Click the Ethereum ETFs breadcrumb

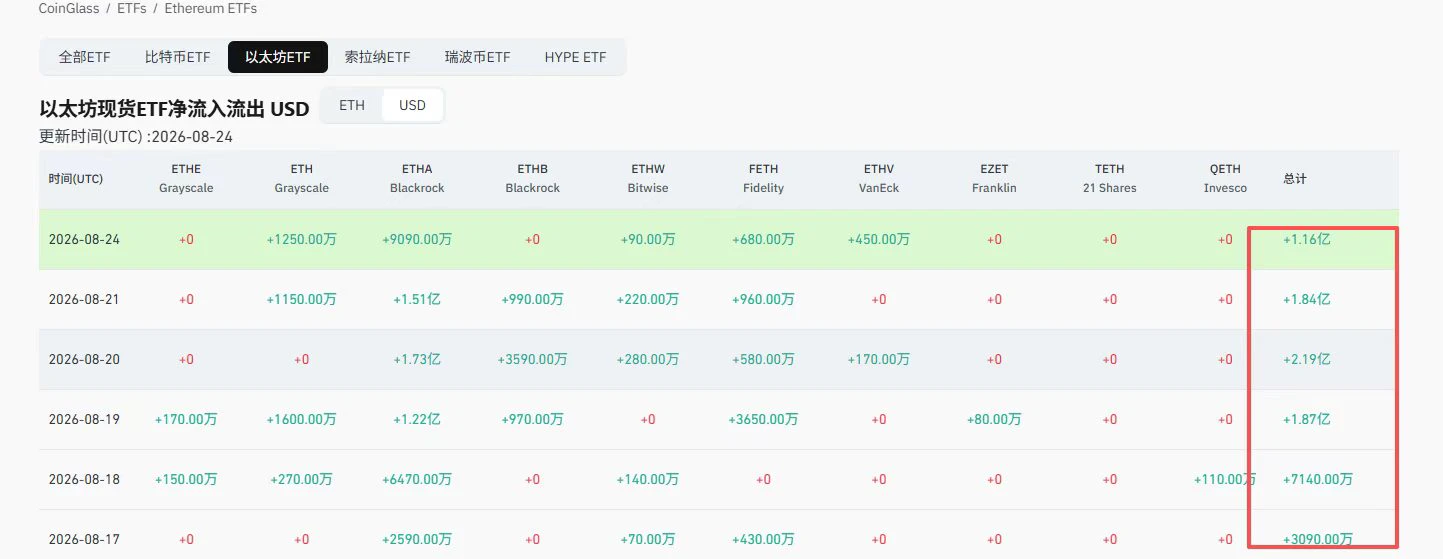[x=211, y=8]
